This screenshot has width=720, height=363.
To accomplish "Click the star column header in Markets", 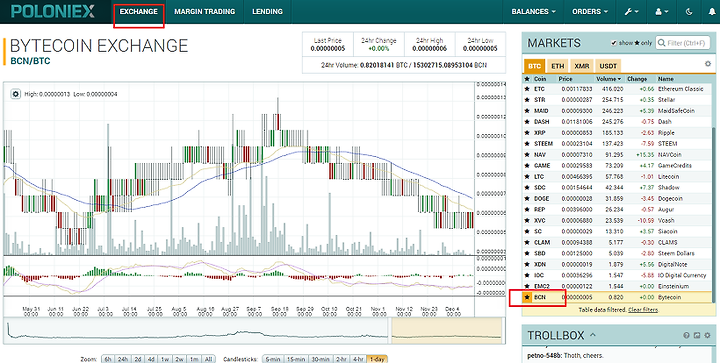I will point(527,79).
